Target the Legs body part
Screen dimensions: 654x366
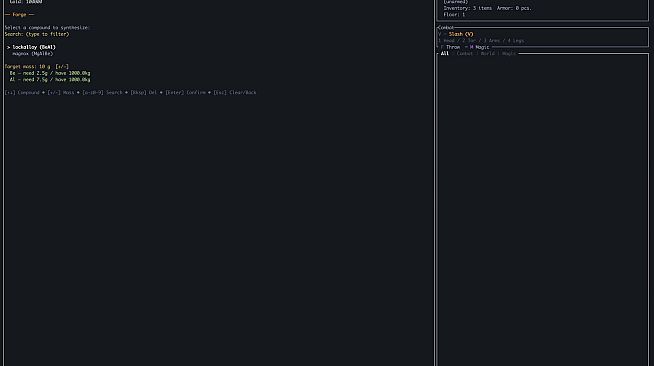click(516, 41)
